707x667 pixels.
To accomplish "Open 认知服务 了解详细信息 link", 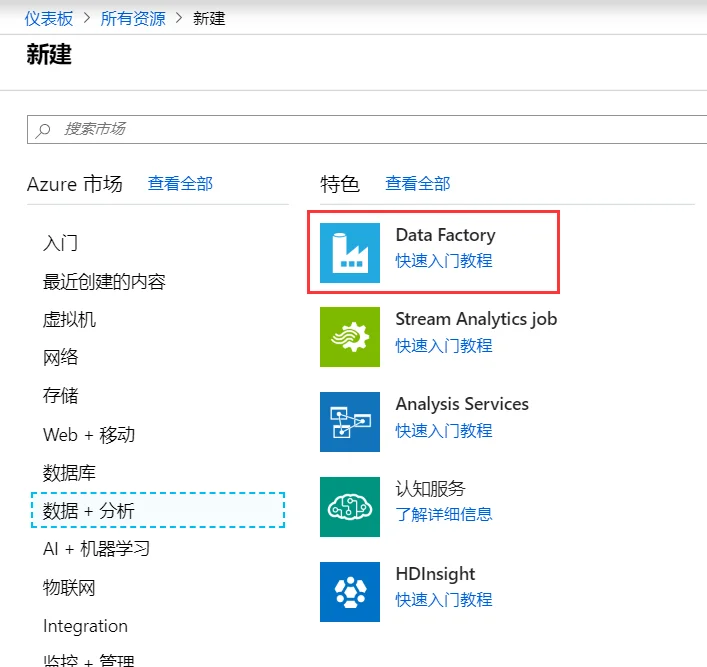I will [444, 514].
